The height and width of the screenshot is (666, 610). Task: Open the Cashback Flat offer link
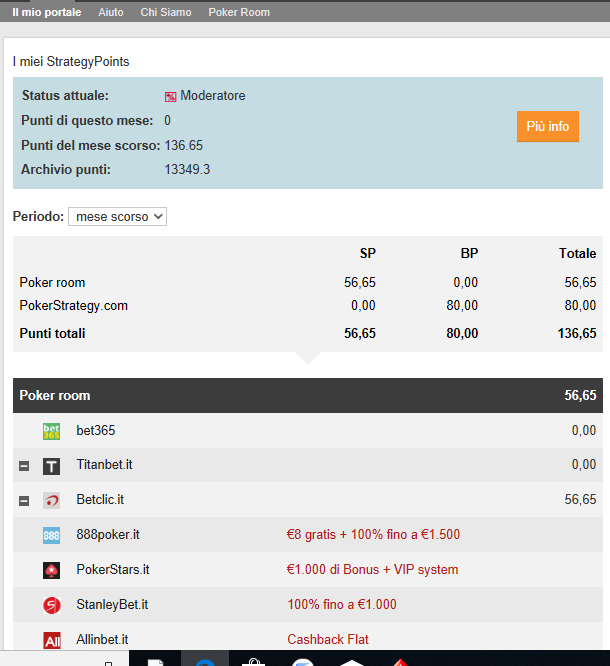(x=328, y=639)
